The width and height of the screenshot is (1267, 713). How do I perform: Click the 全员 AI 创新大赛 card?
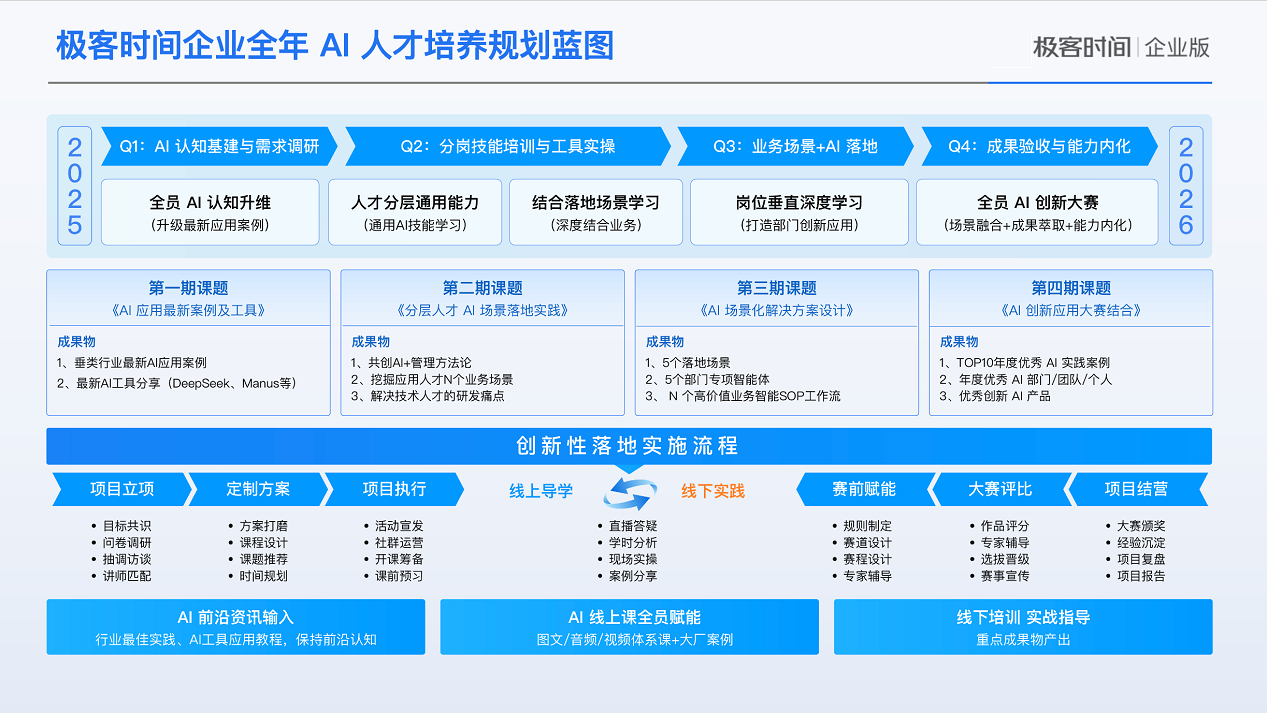point(1037,212)
